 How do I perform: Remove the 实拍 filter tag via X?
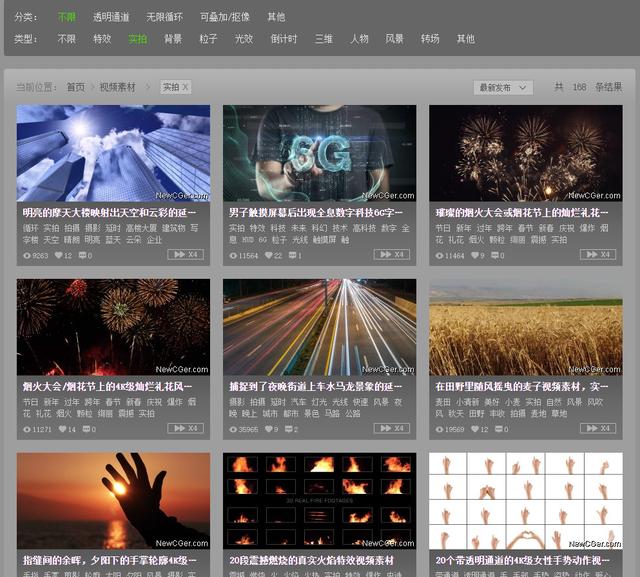pos(185,88)
